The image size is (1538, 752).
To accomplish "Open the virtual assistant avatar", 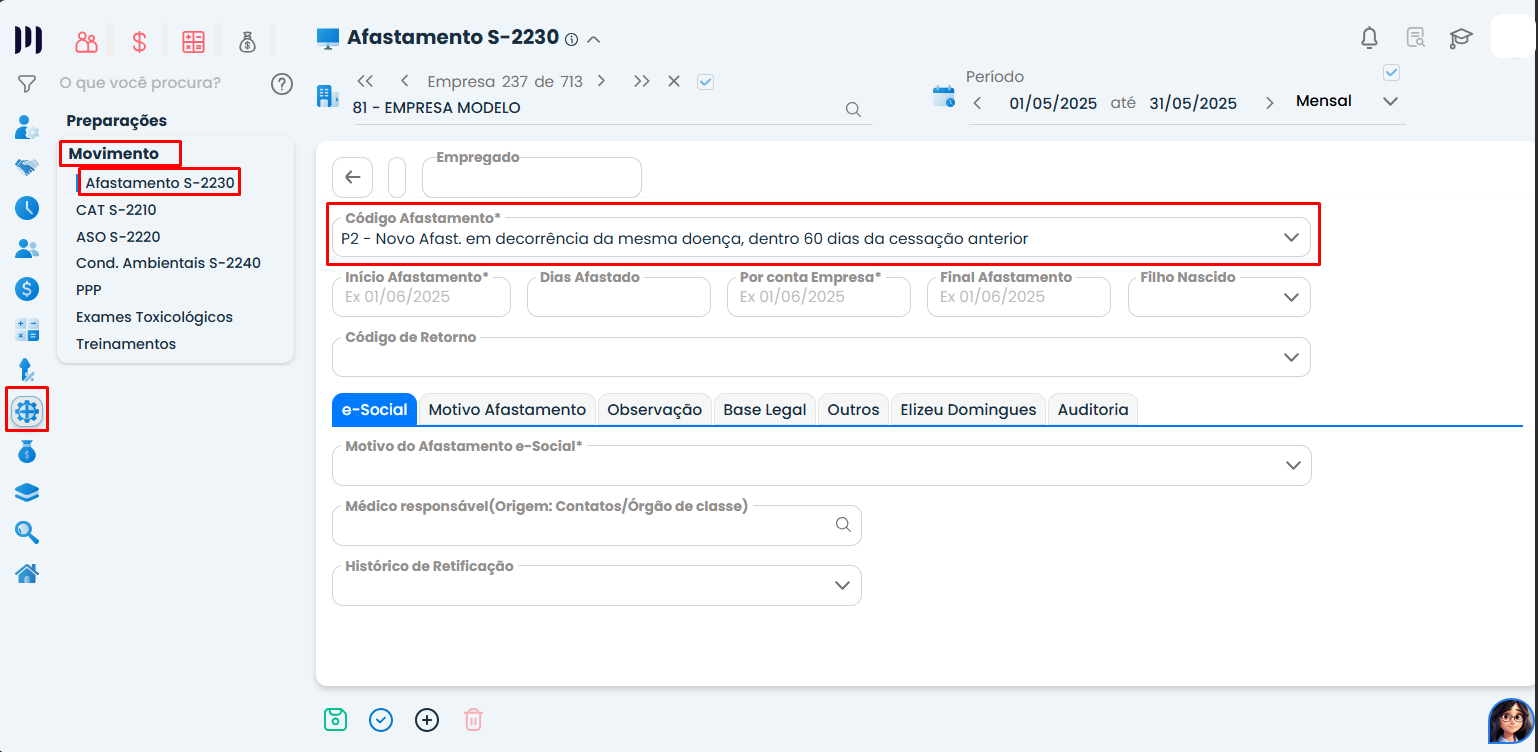I will click(1511, 720).
